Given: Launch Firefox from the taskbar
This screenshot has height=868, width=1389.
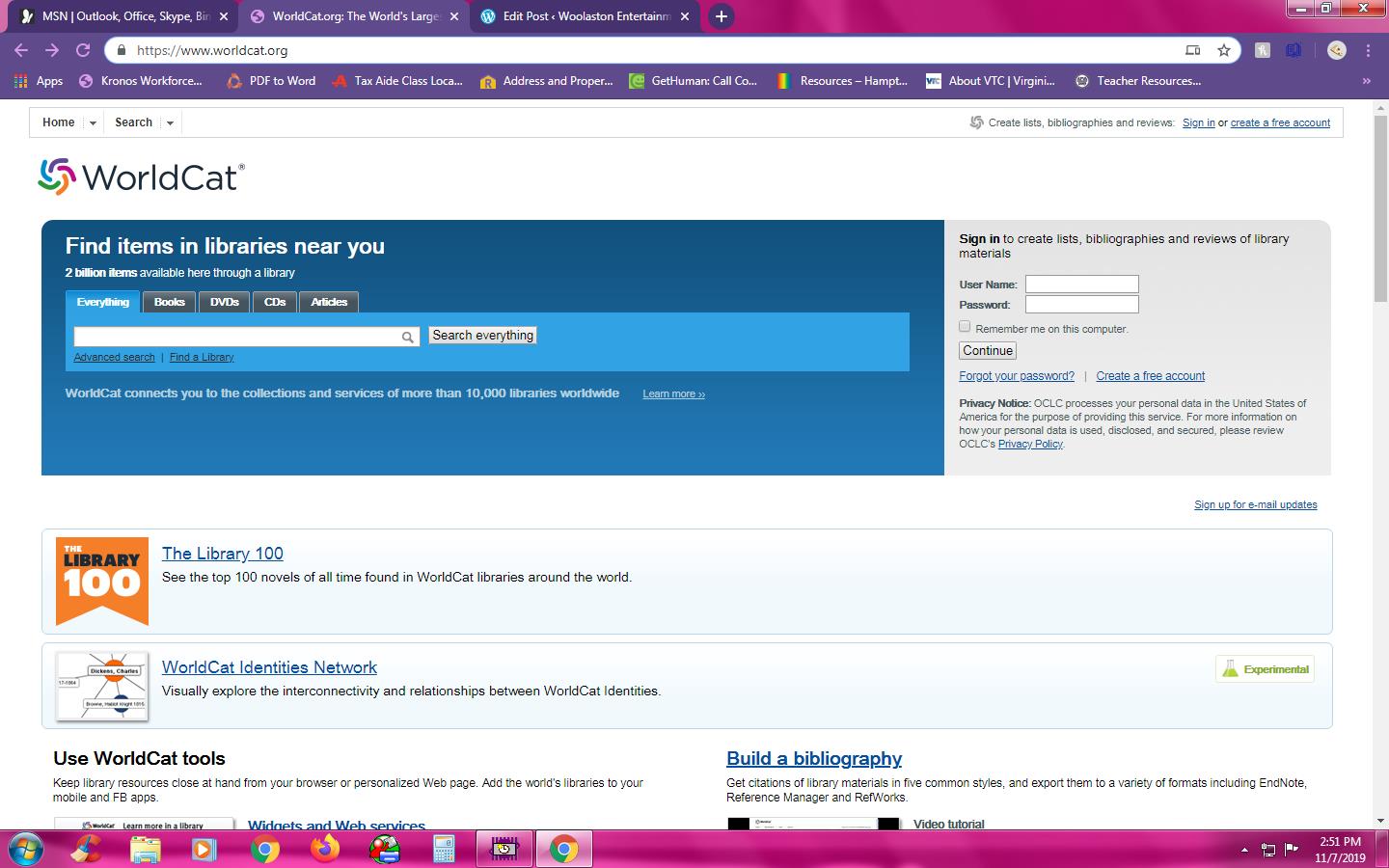Looking at the screenshot, I should pyautogui.click(x=325, y=849).
